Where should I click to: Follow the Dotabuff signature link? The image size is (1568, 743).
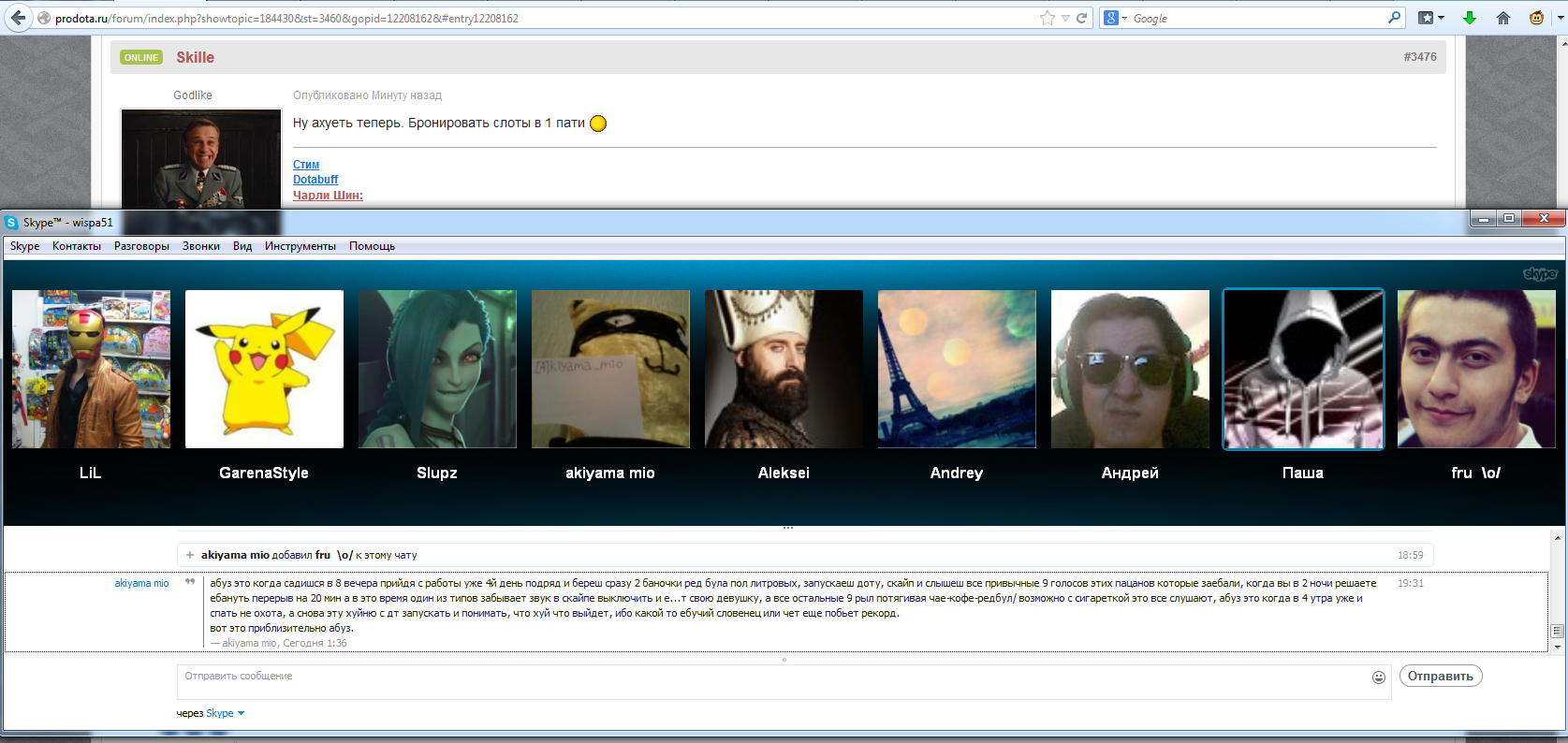coord(315,180)
